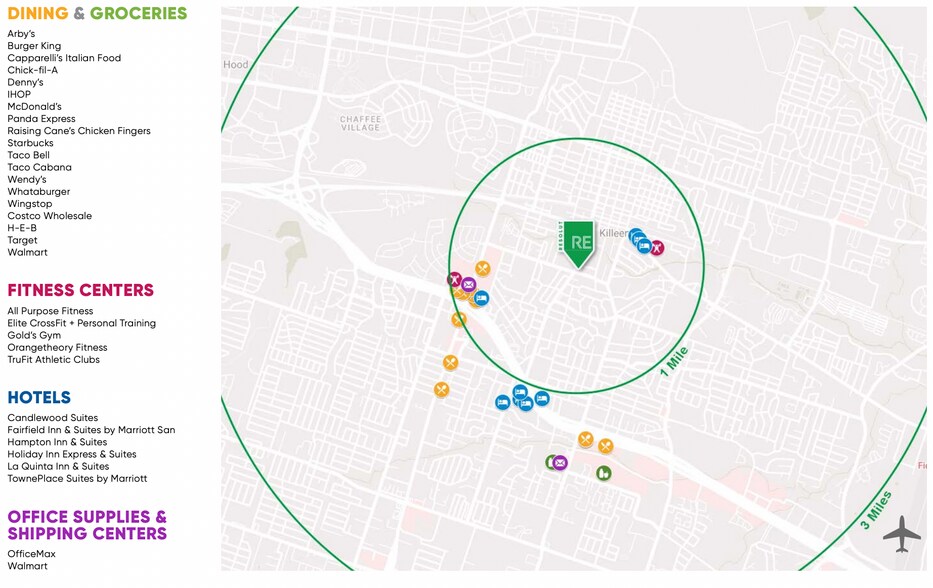Click Office Supplies & Shipping Centers heading
This screenshot has width=933, height=588.
[x=87, y=525]
